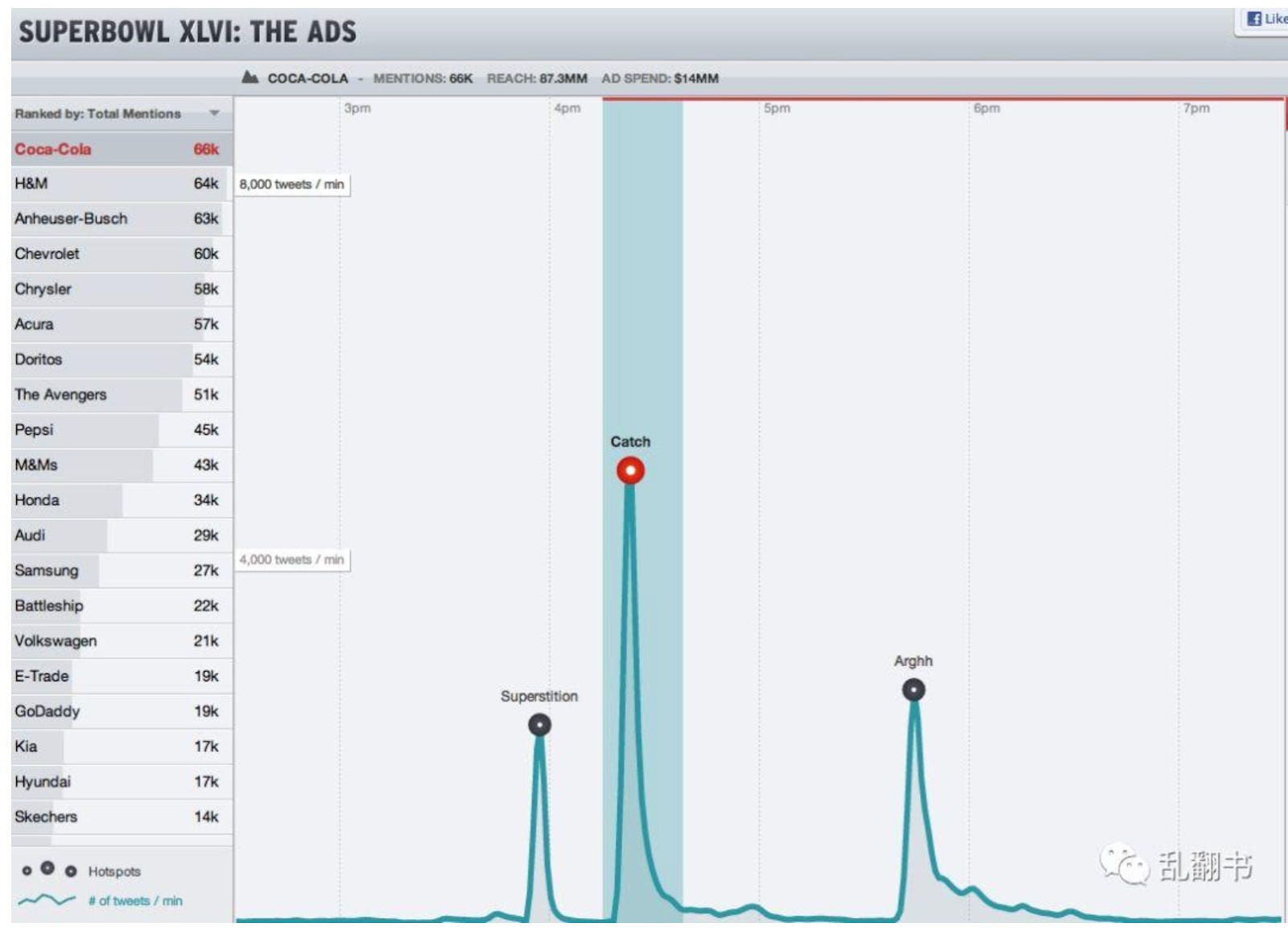1288x931 pixels.
Task: Click the tweets per min line legend icon
Action: [47, 900]
